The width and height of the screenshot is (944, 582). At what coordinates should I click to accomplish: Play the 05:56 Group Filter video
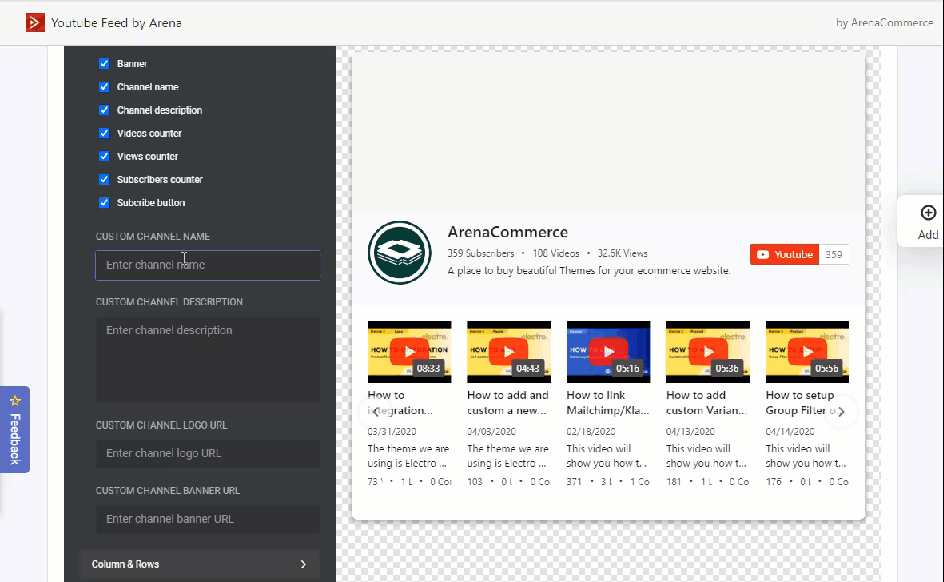807,352
